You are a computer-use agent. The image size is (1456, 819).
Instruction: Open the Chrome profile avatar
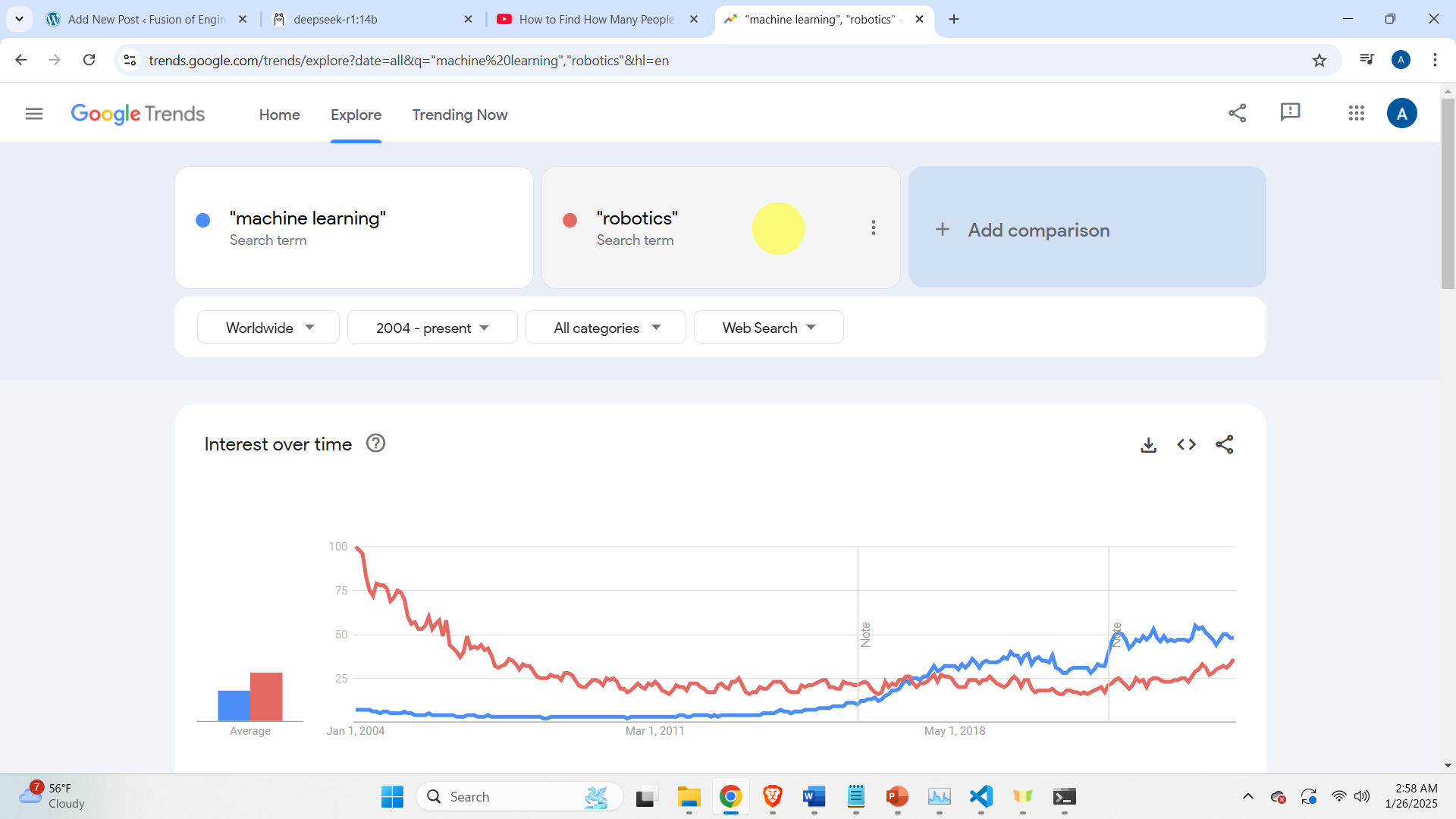[x=1401, y=60]
